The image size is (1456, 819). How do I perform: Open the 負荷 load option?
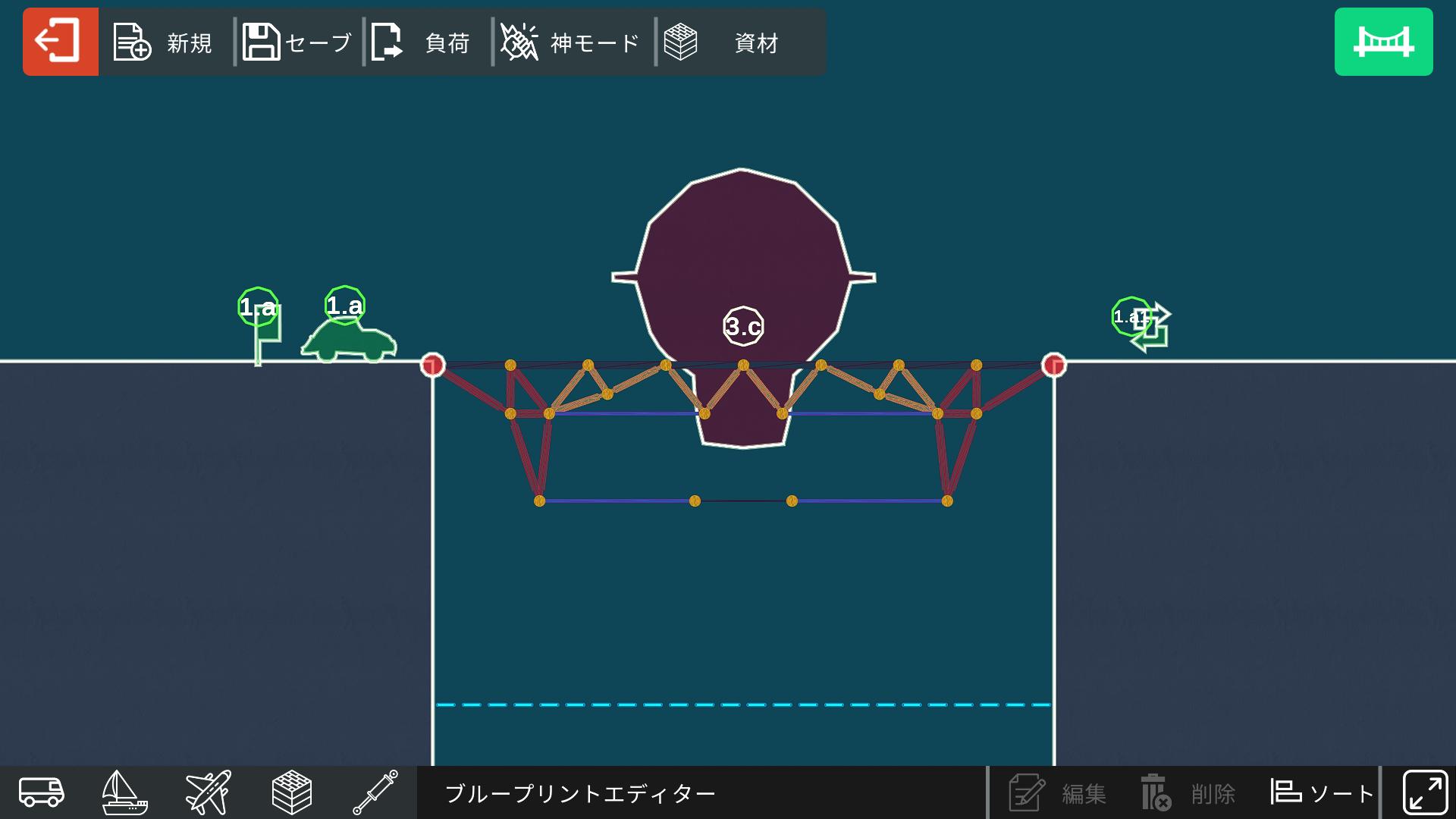pos(422,42)
